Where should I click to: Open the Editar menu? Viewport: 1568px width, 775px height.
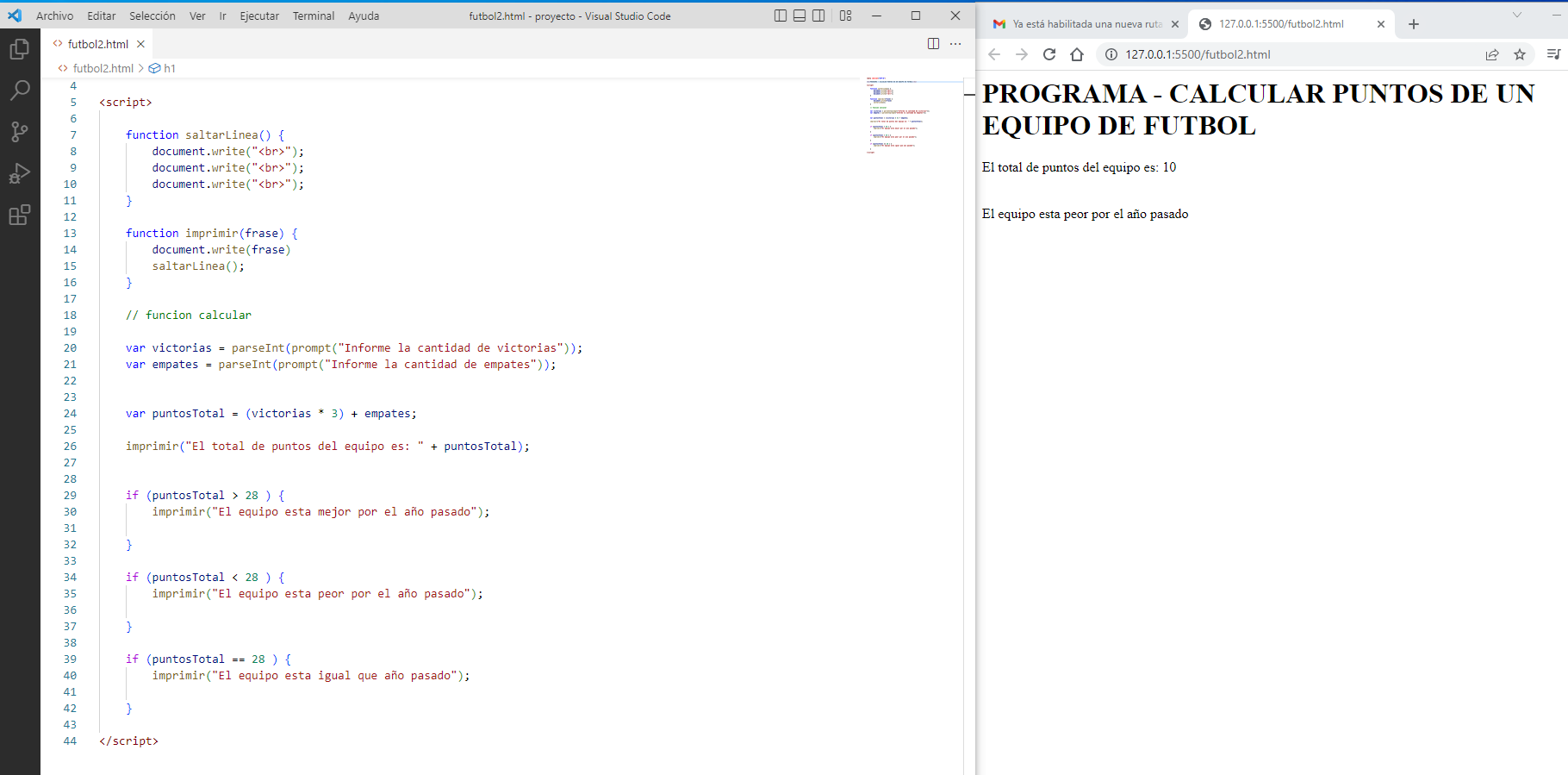[x=102, y=16]
